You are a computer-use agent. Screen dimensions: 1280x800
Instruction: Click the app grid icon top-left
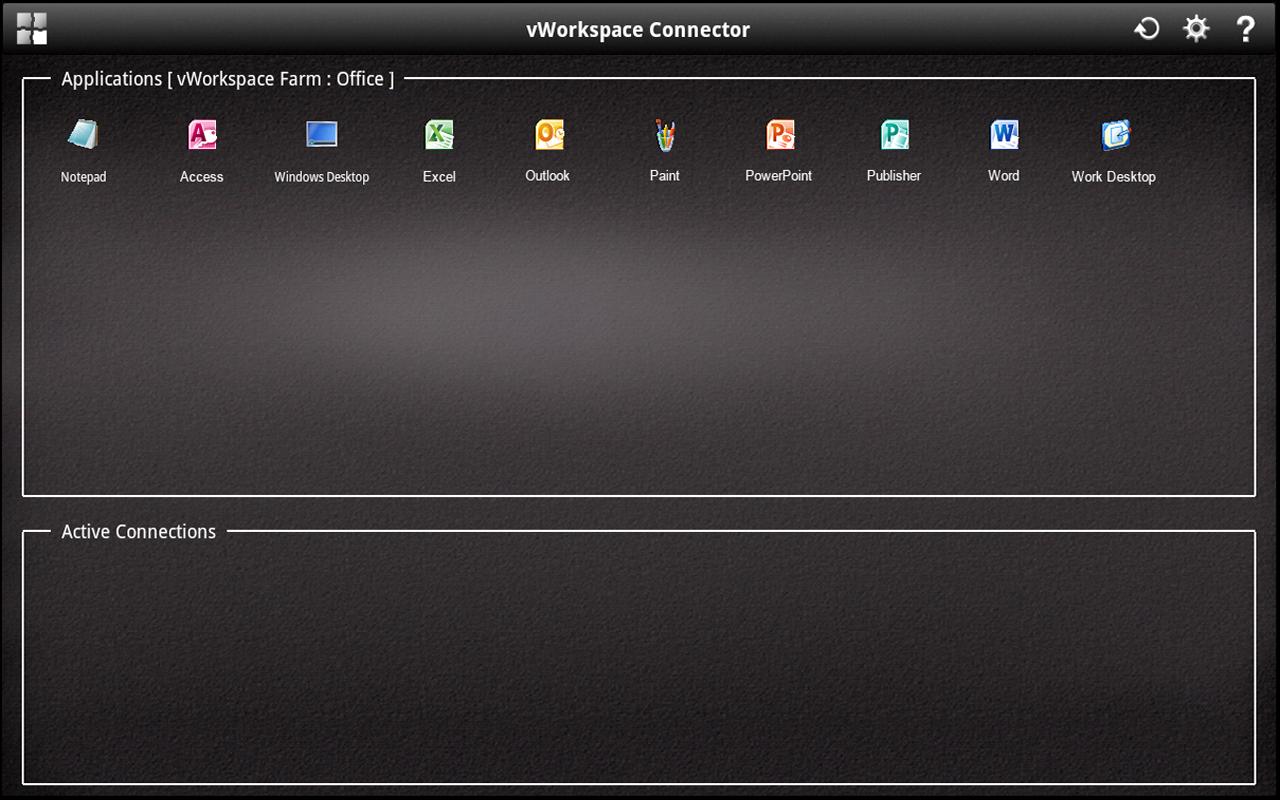pyautogui.click(x=30, y=29)
